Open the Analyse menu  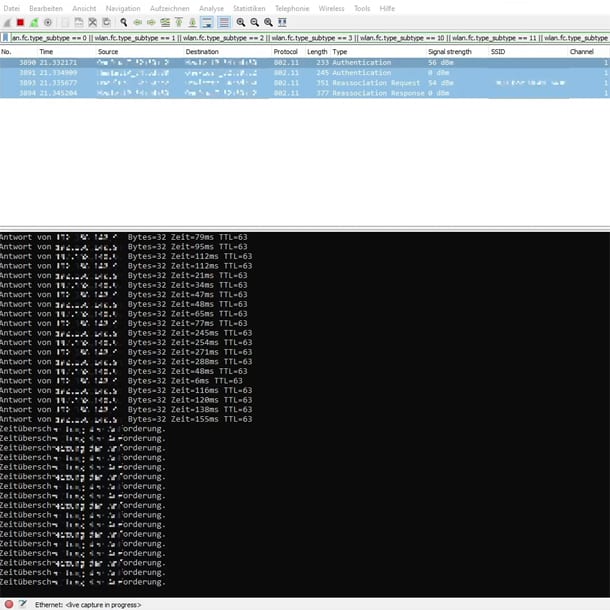tap(211, 8)
